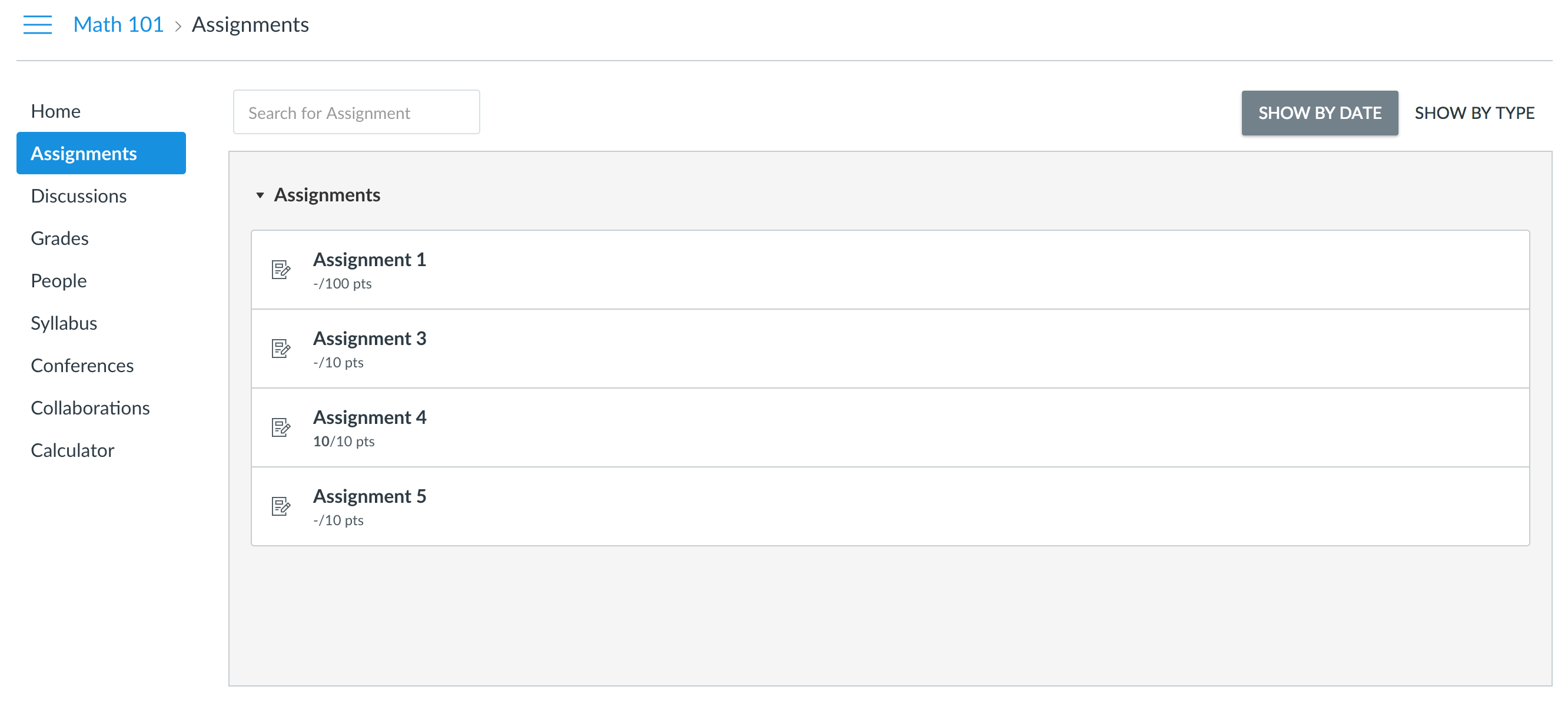Open the hamburger course navigation menu
Screen dimensions: 1568x703
point(37,25)
